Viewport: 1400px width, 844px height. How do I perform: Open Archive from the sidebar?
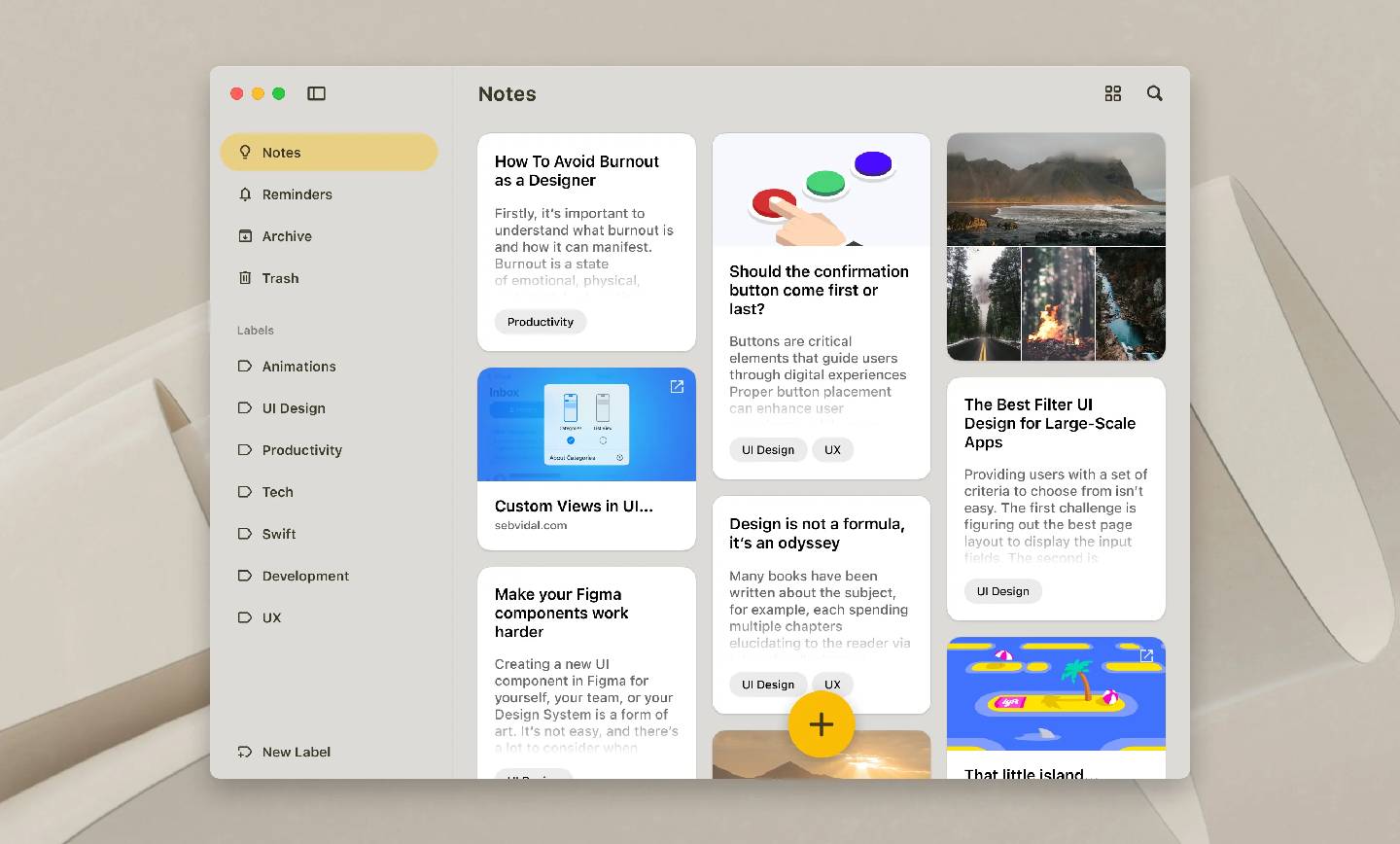(287, 236)
